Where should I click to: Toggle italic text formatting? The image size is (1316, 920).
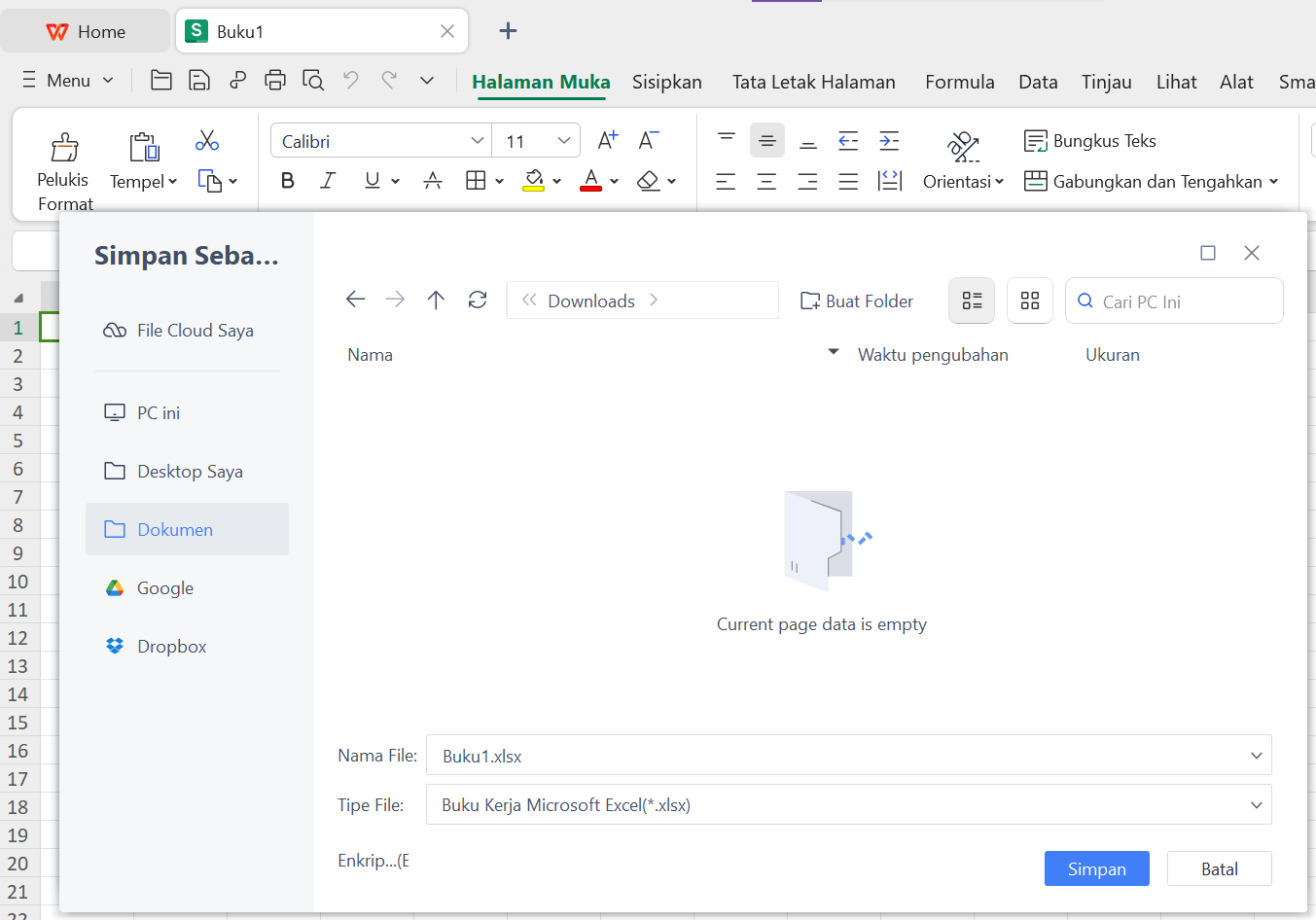(x=329, y=180)
